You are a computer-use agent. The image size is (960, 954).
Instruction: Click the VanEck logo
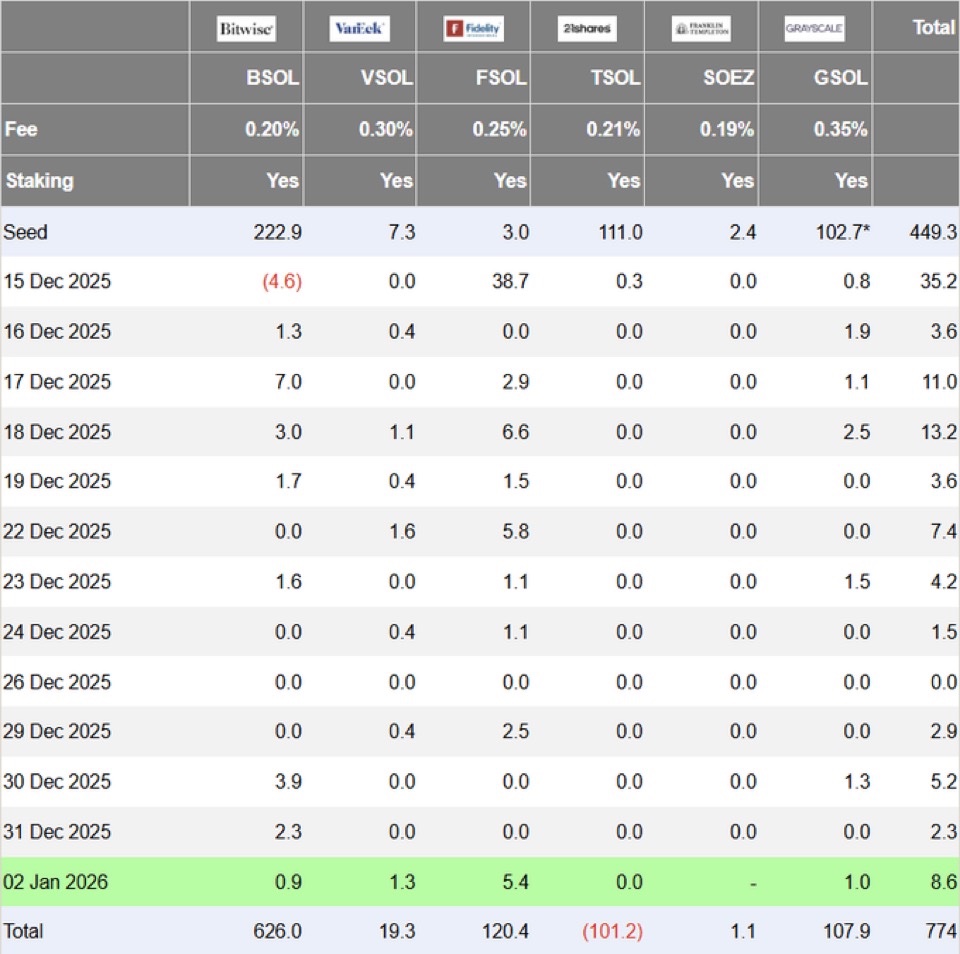pos(359,29)
